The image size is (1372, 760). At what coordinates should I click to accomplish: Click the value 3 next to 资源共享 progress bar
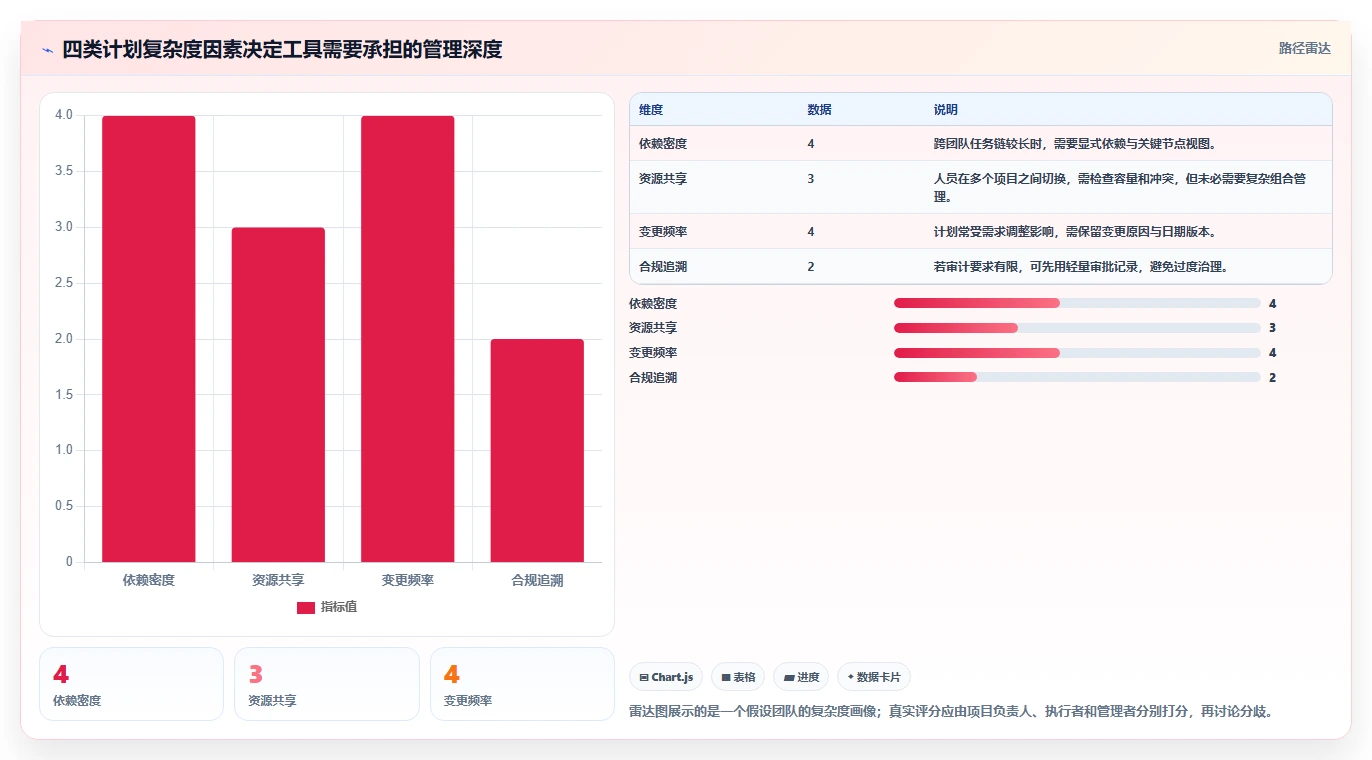(x=1272, y=328)
